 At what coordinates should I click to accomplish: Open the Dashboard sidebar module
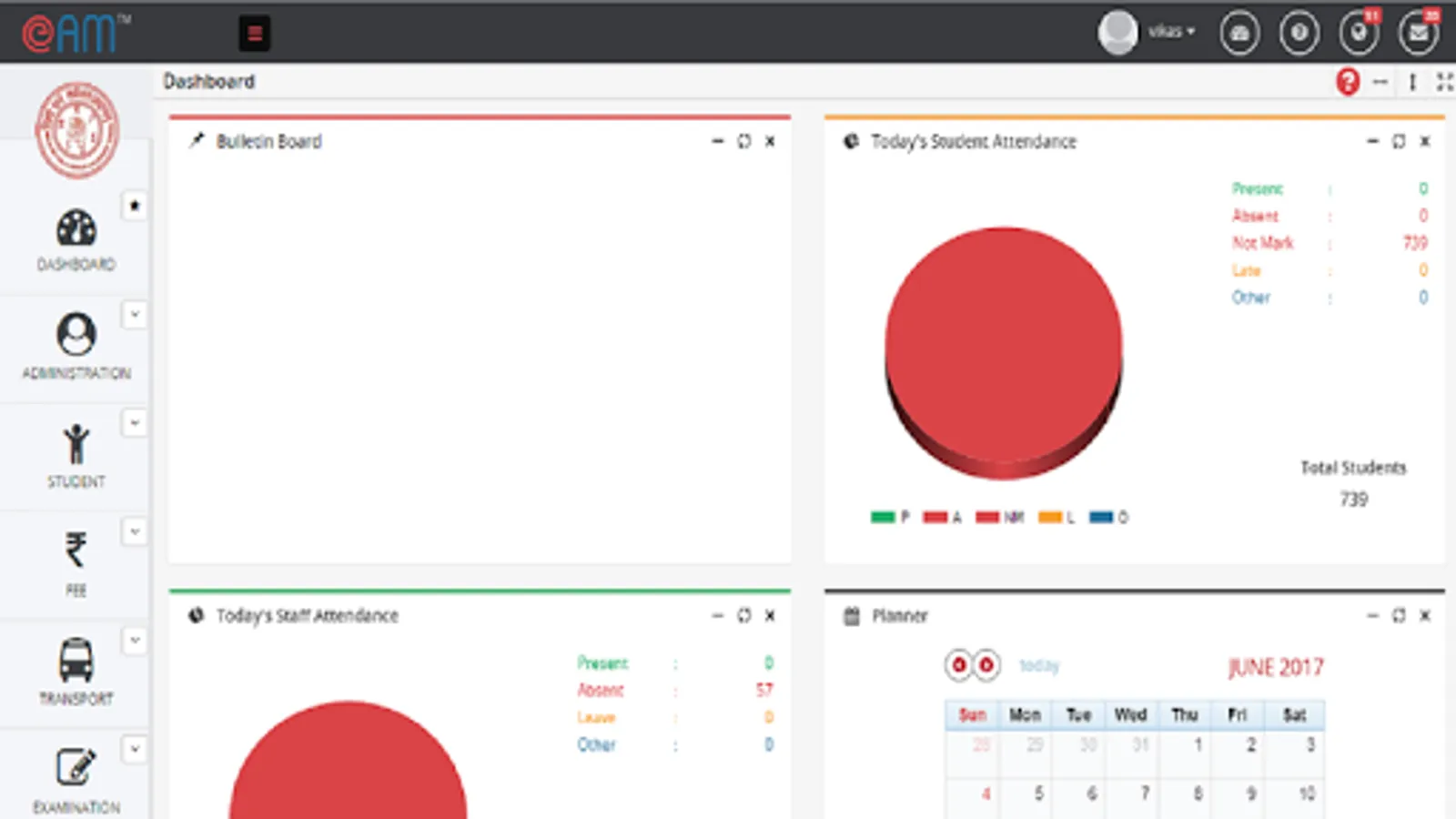click(x=76, y=240)
